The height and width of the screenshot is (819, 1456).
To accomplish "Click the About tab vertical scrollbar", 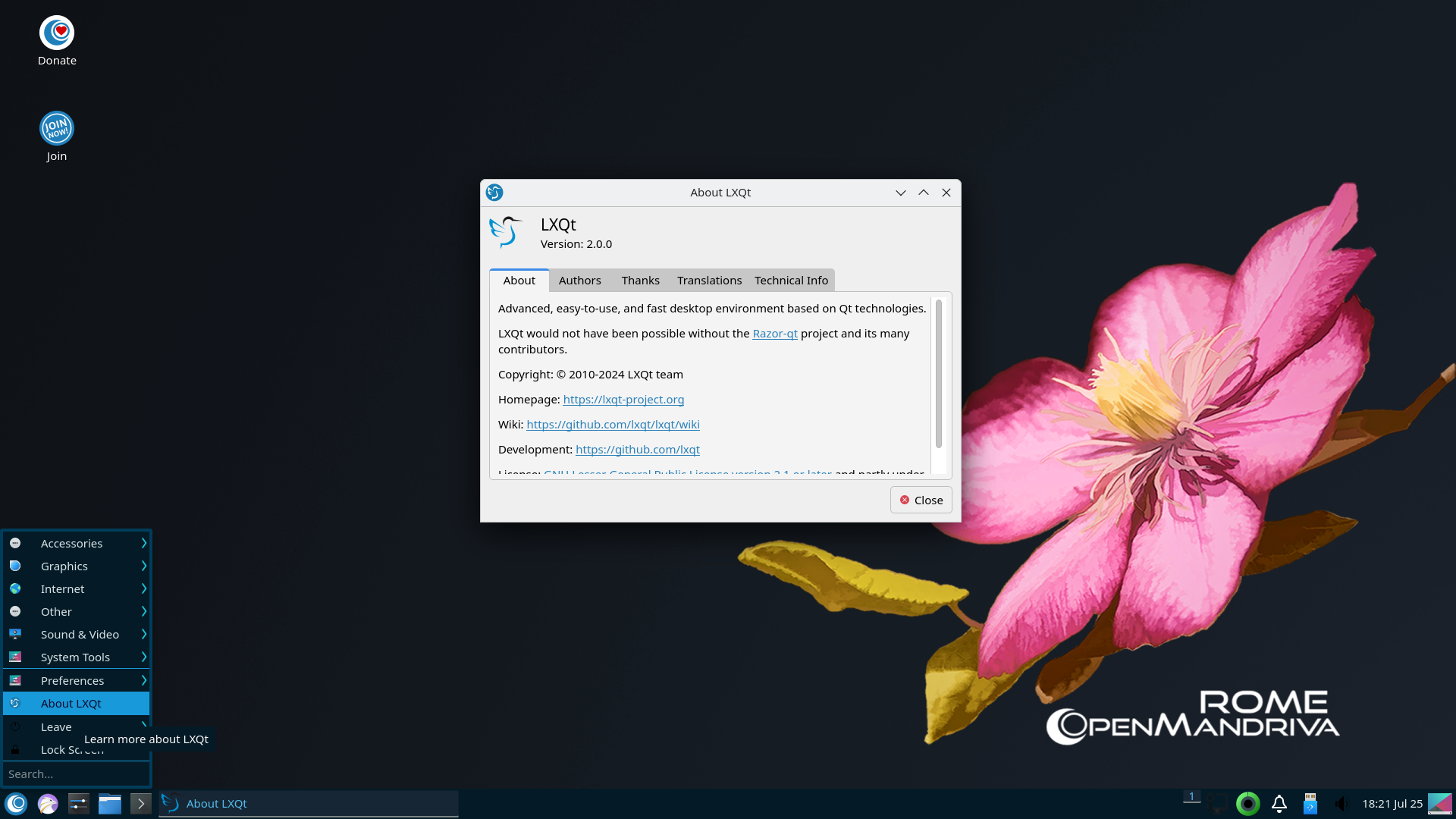I will tap(939, 374).
